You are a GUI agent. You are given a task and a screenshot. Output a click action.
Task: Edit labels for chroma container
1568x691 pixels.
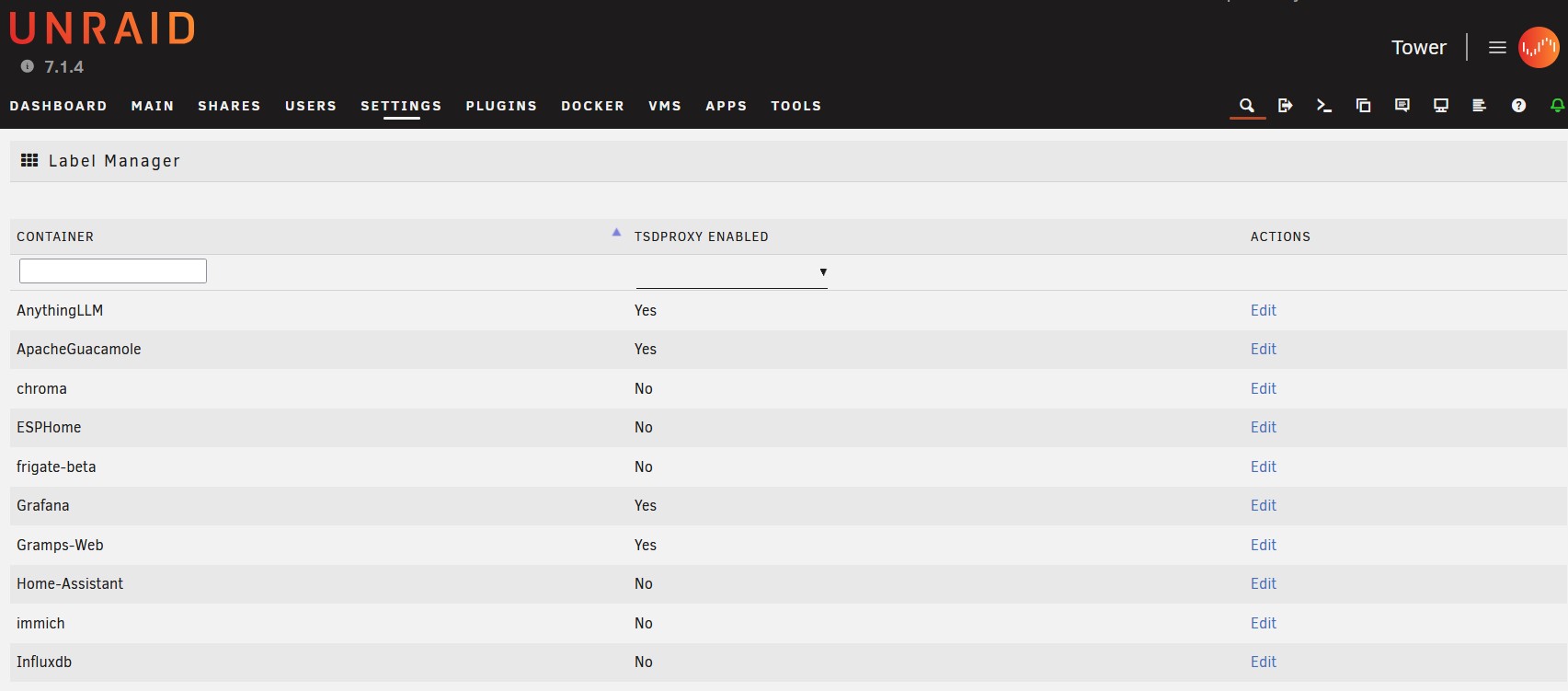click(x=1264, y=388)
